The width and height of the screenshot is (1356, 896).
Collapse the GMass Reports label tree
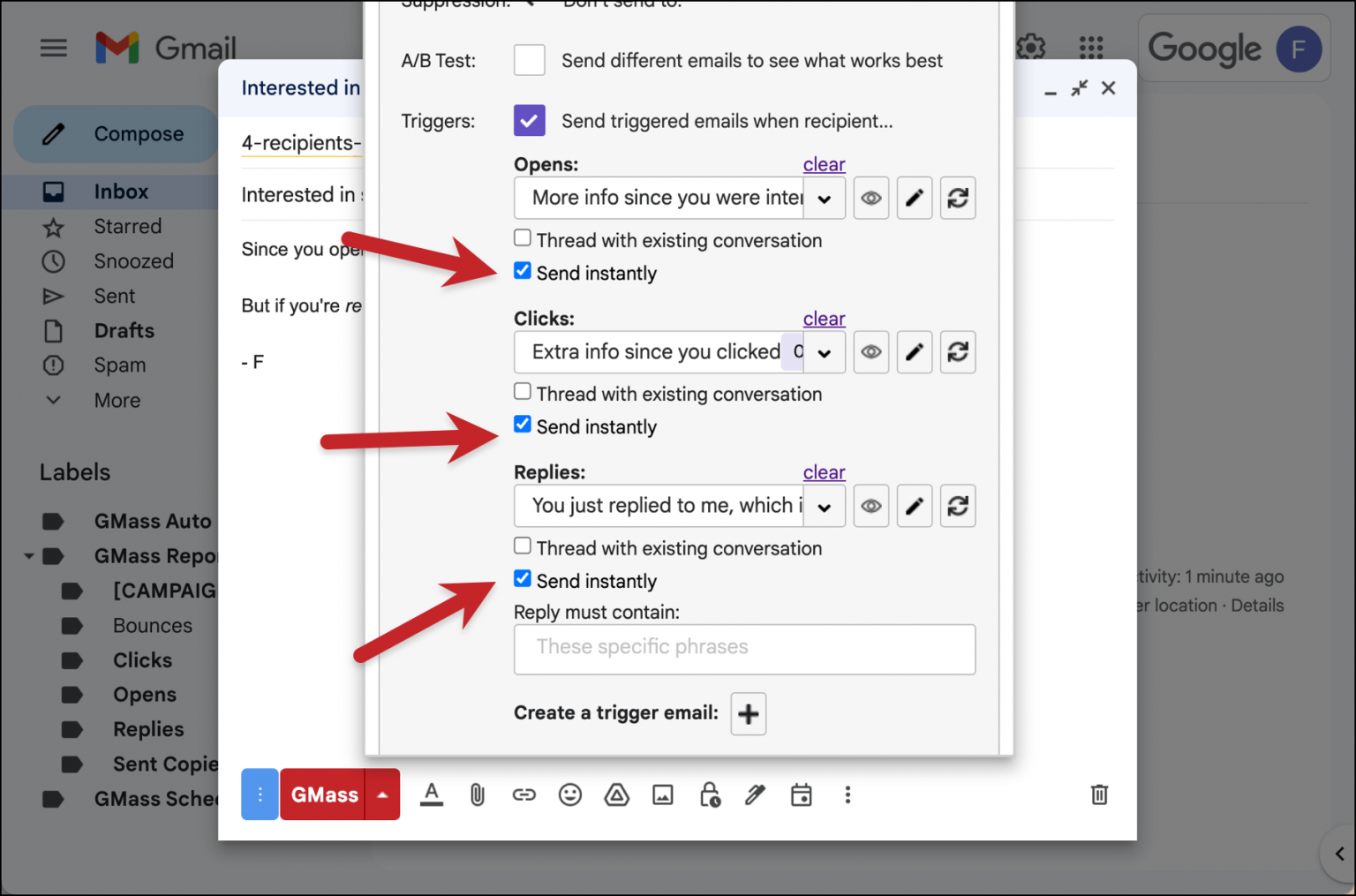27,556
